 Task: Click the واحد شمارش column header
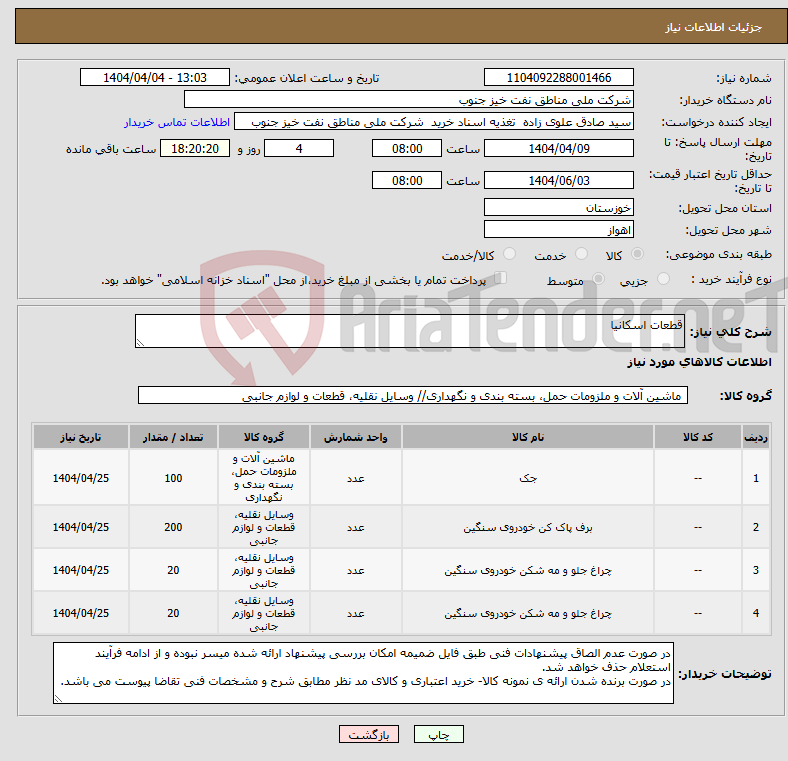pos(355,437)
